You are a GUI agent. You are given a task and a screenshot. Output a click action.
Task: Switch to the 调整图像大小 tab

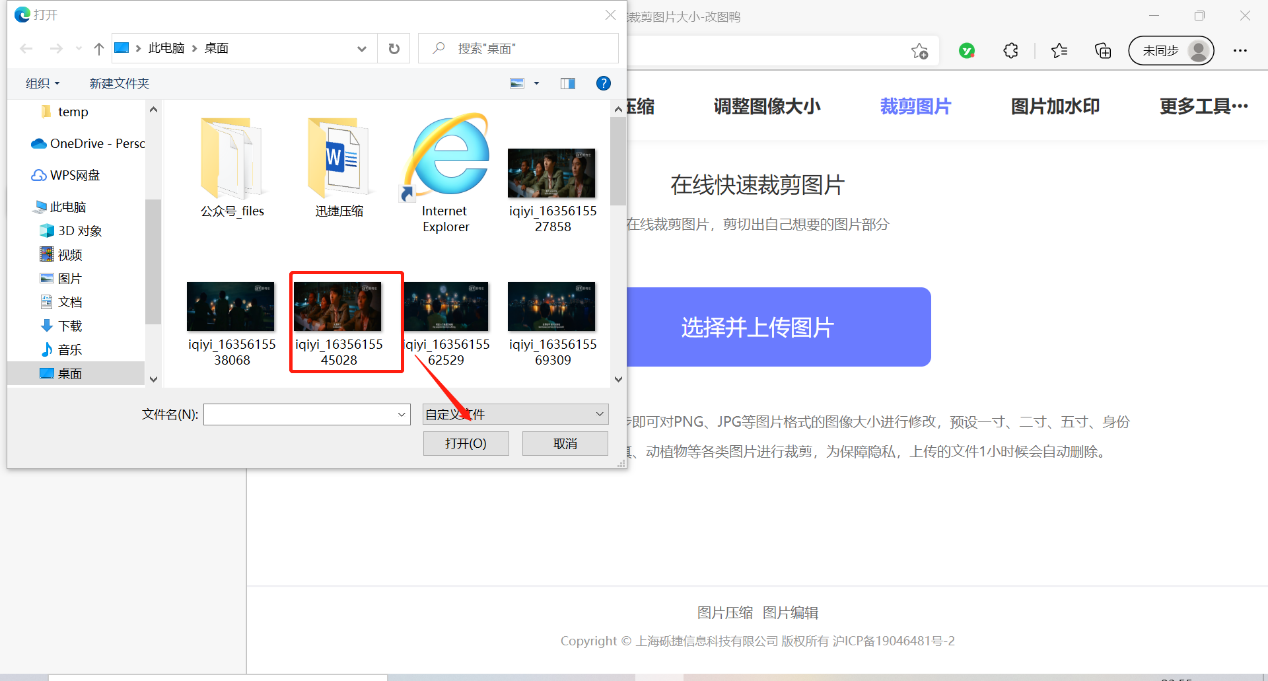767,105
